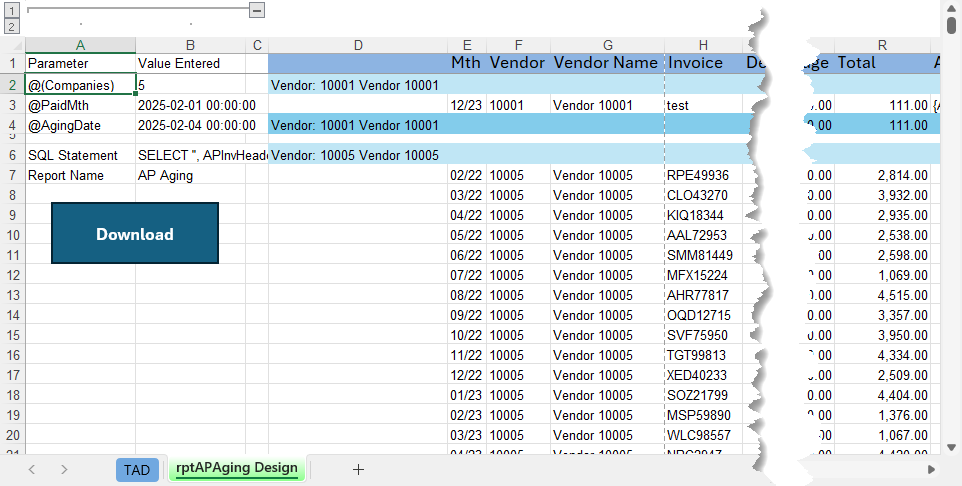
Task: Click the Vendor Name header cell
Action: 607,63
